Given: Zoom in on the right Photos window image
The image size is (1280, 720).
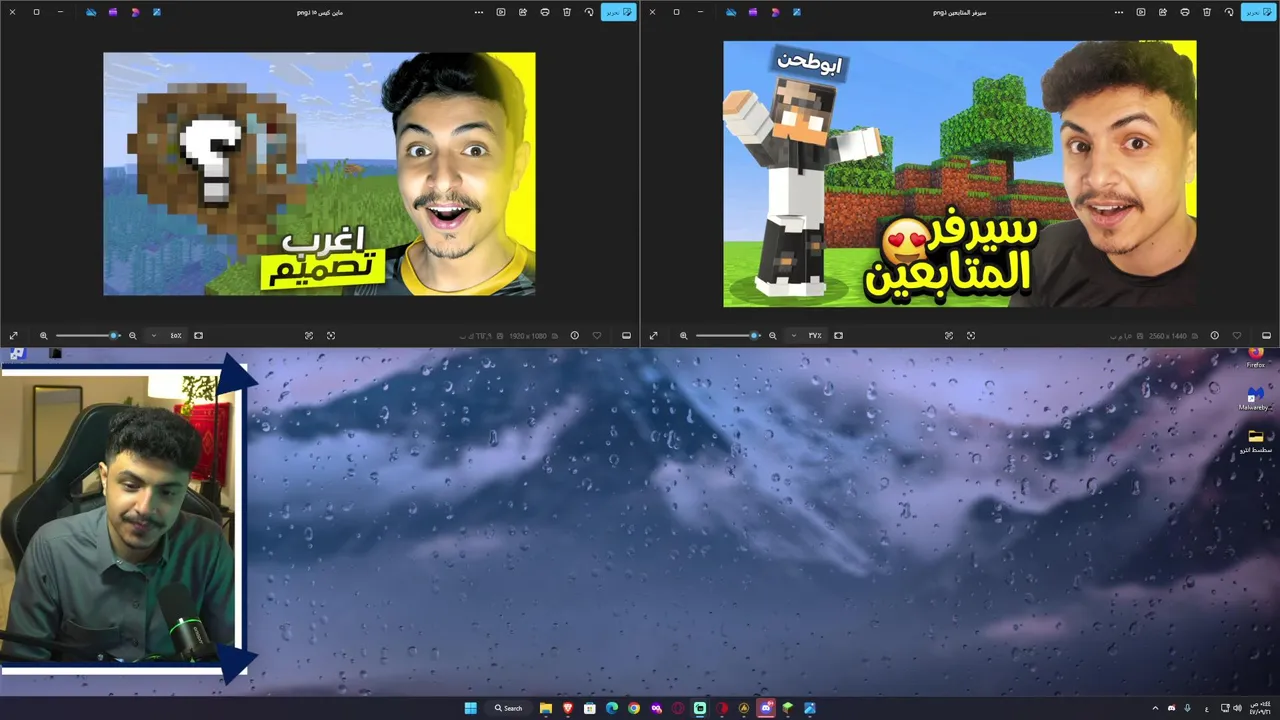Looking at the screenshot, I should tap(683, 336).
